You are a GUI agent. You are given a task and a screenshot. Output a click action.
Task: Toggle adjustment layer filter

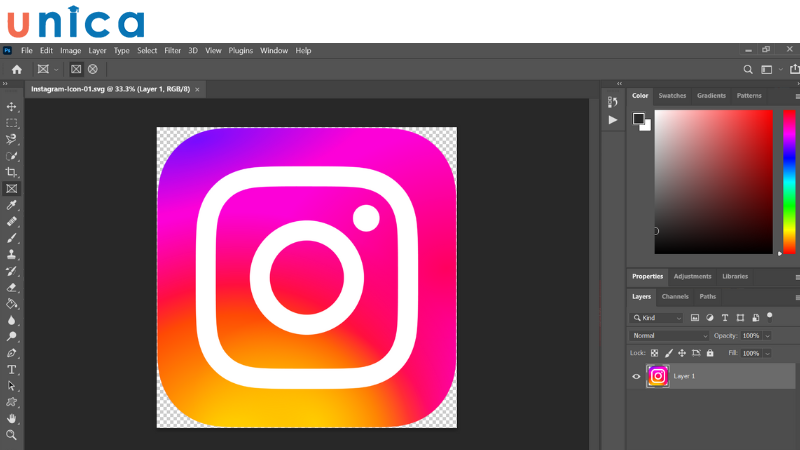(x=710, y=318)
